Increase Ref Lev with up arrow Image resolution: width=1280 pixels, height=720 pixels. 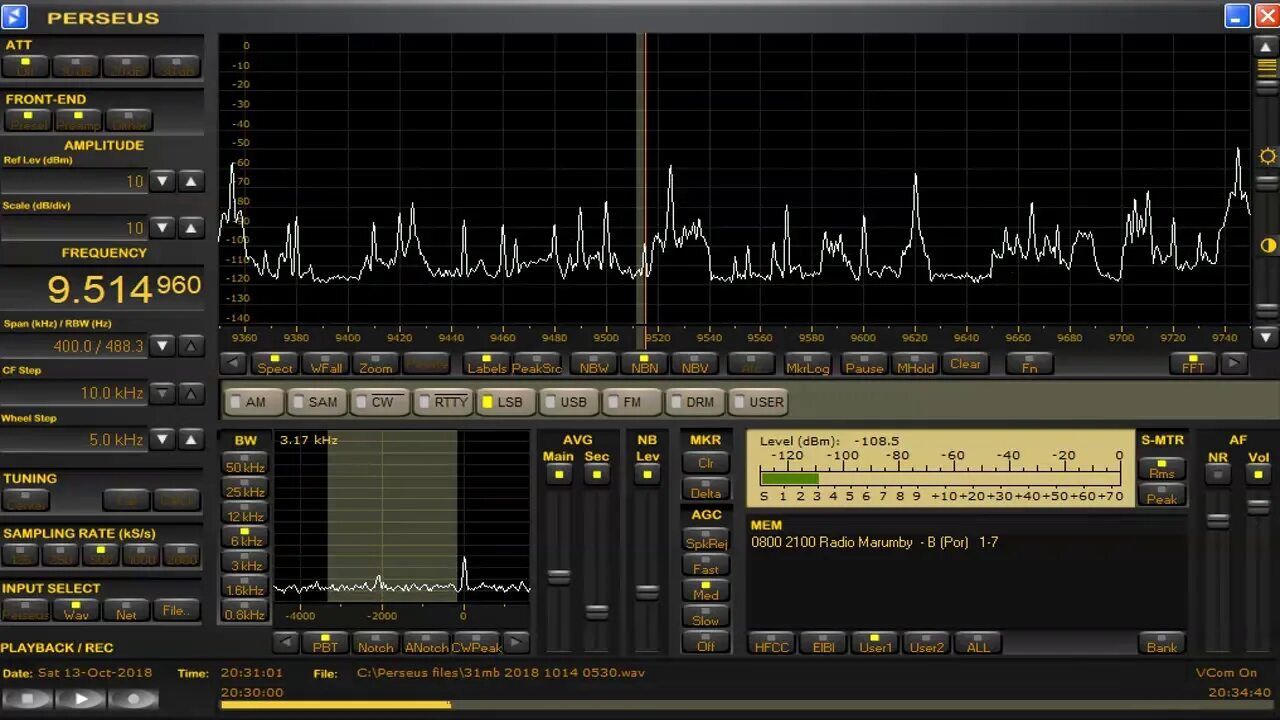(x=190, y=181)
